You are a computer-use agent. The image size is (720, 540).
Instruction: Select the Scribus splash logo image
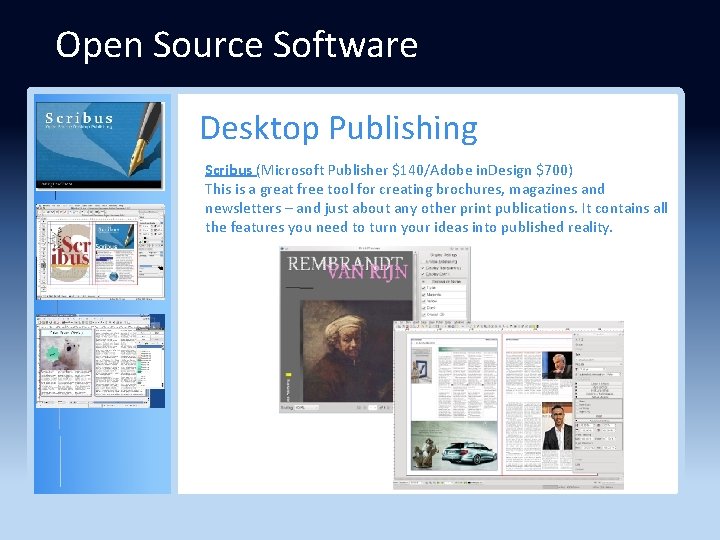click(100, 145)
